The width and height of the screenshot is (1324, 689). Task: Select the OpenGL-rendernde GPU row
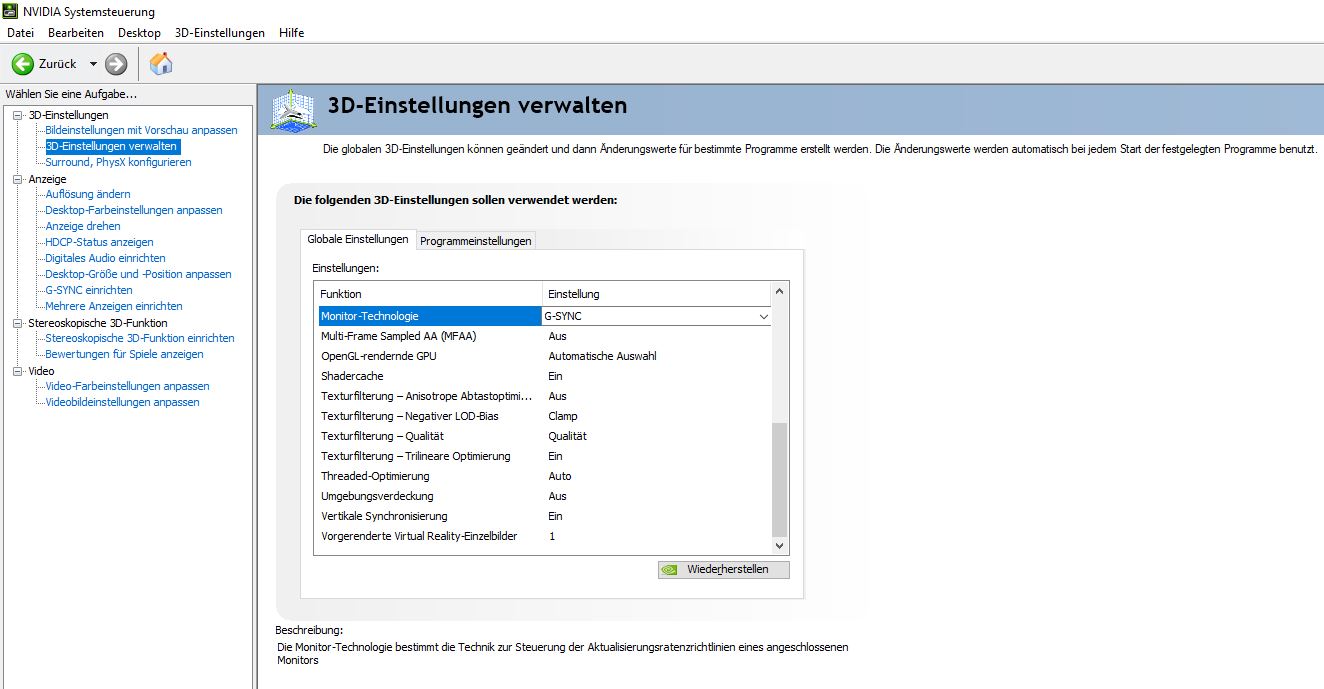click(543, 356)
